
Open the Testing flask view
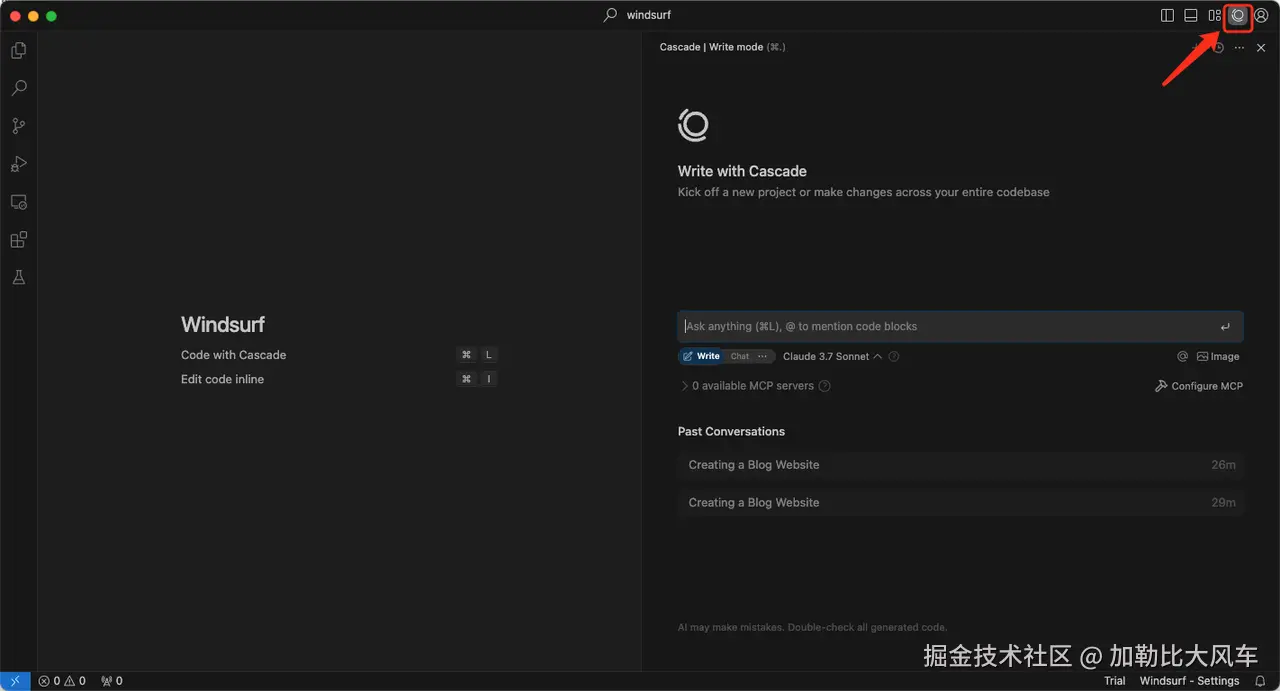tap(18, 278)
